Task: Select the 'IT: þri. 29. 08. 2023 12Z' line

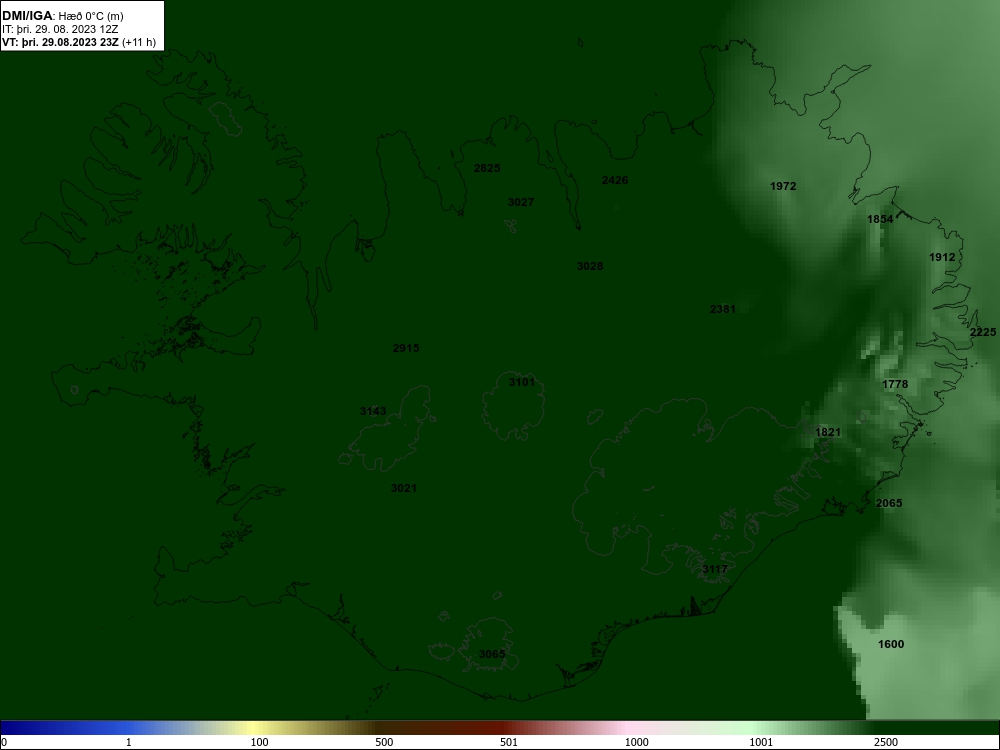Action: point(60,29)
